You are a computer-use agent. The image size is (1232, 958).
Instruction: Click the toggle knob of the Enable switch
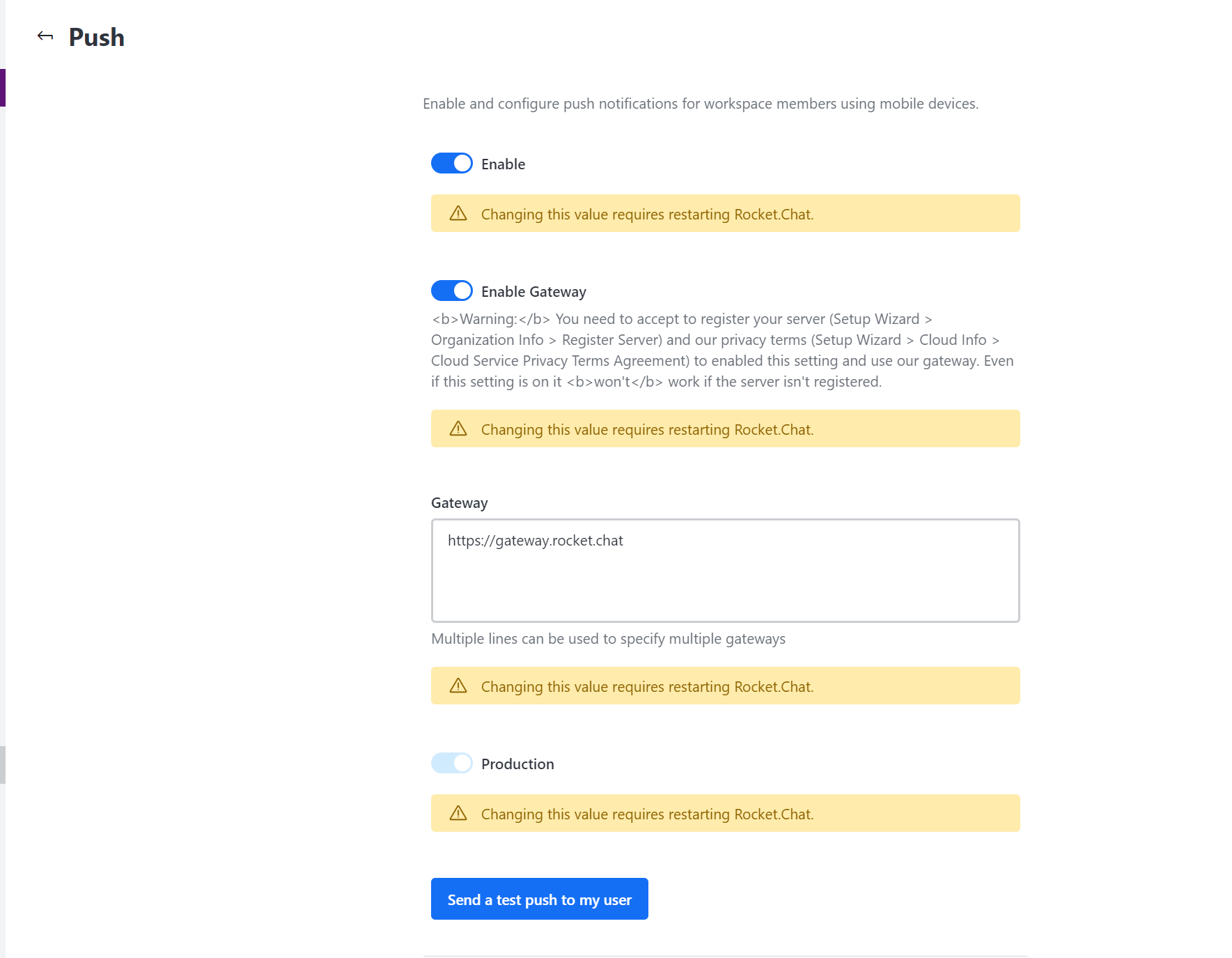[x=461, y=163]
